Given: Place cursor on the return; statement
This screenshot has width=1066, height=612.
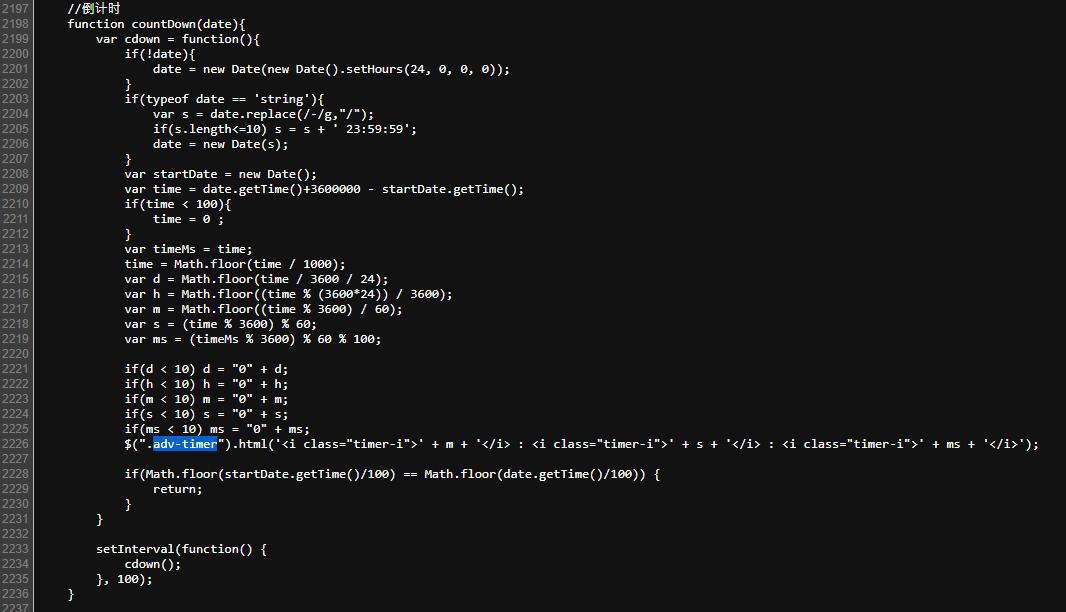Looking at the screenshot, I should click(x=177, y=489).
